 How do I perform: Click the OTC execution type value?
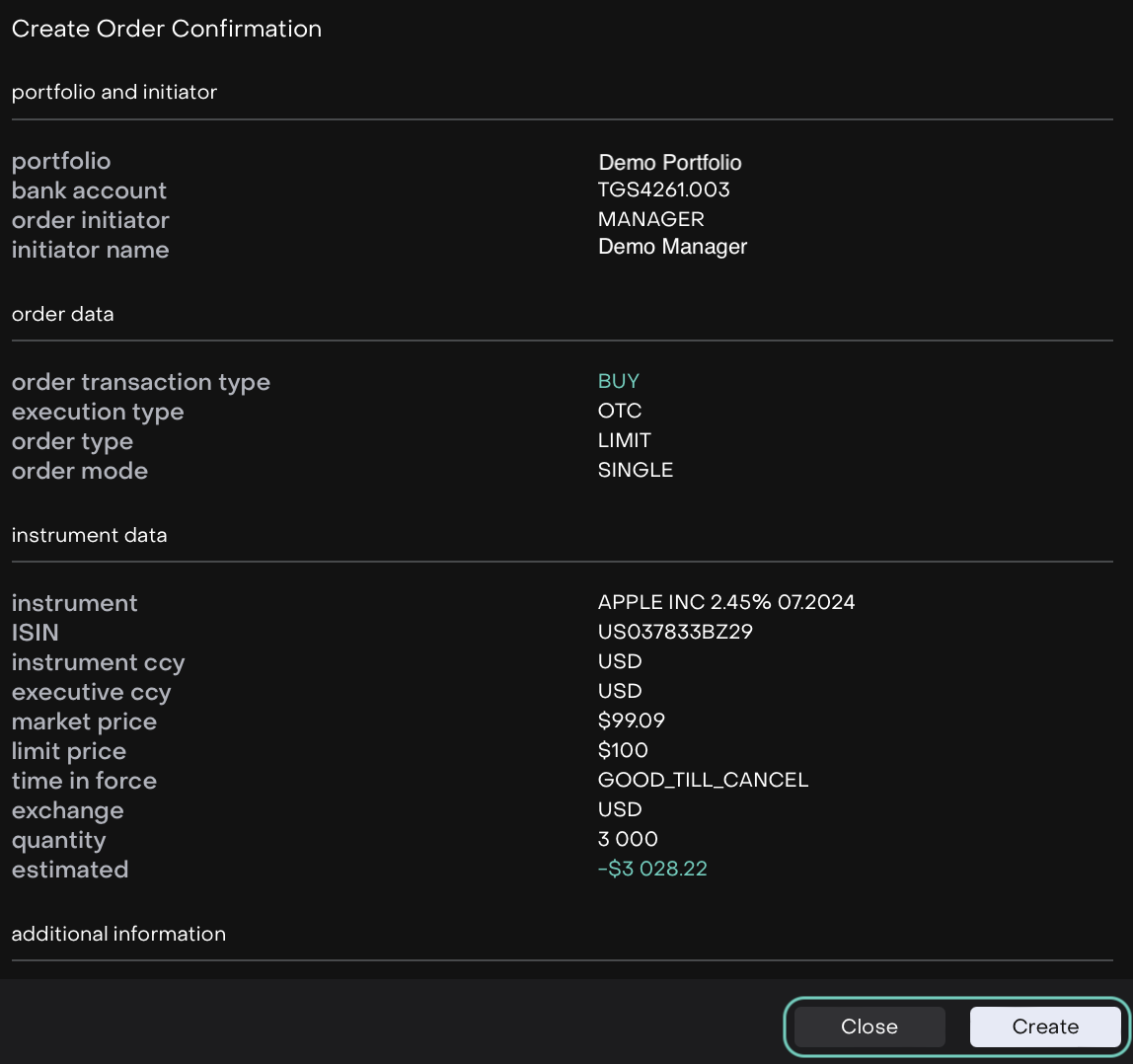point(620,411)
